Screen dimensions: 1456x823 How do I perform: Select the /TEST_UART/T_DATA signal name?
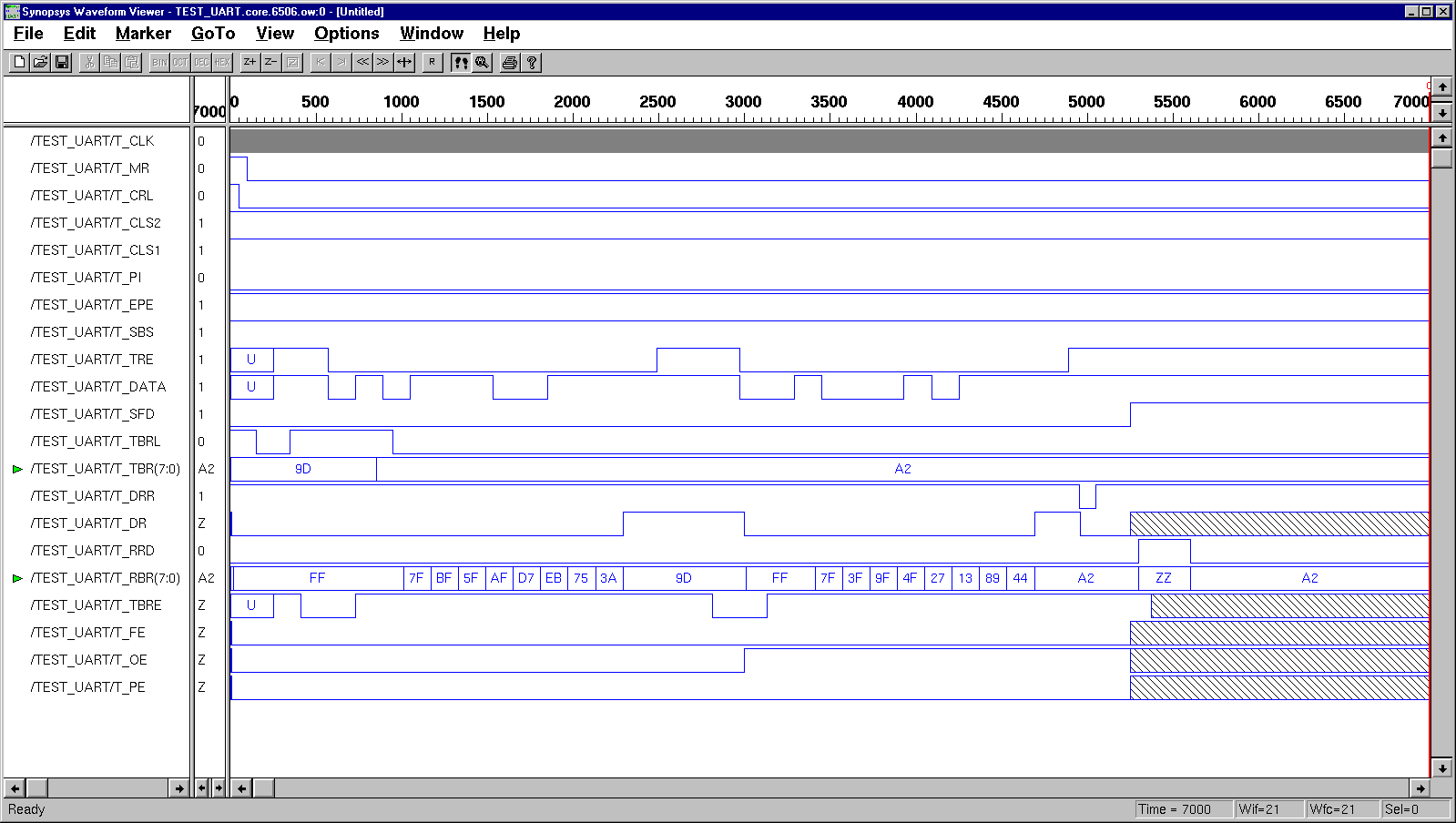97,387
